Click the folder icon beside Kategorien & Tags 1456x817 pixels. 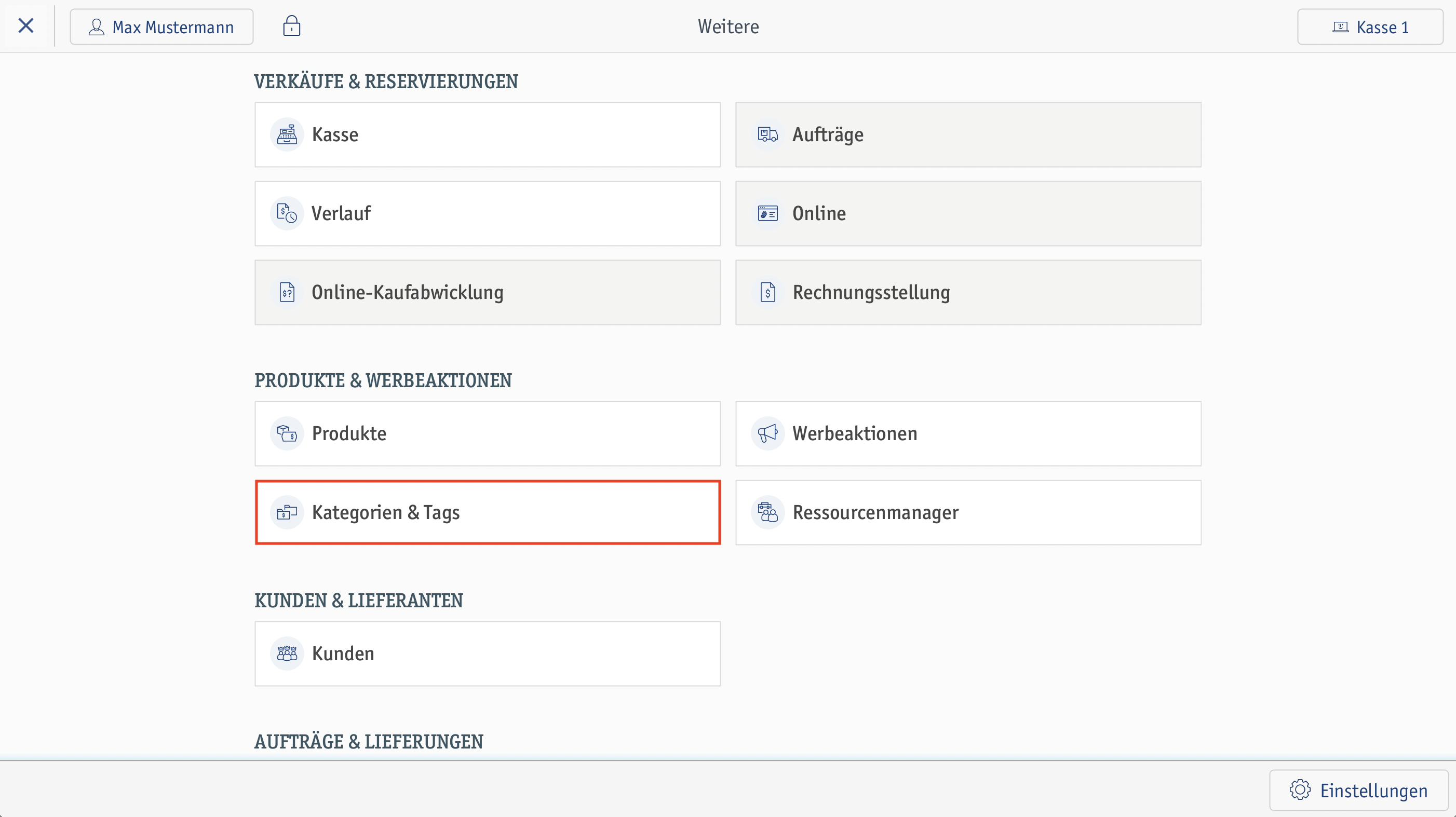coord(287,512)
